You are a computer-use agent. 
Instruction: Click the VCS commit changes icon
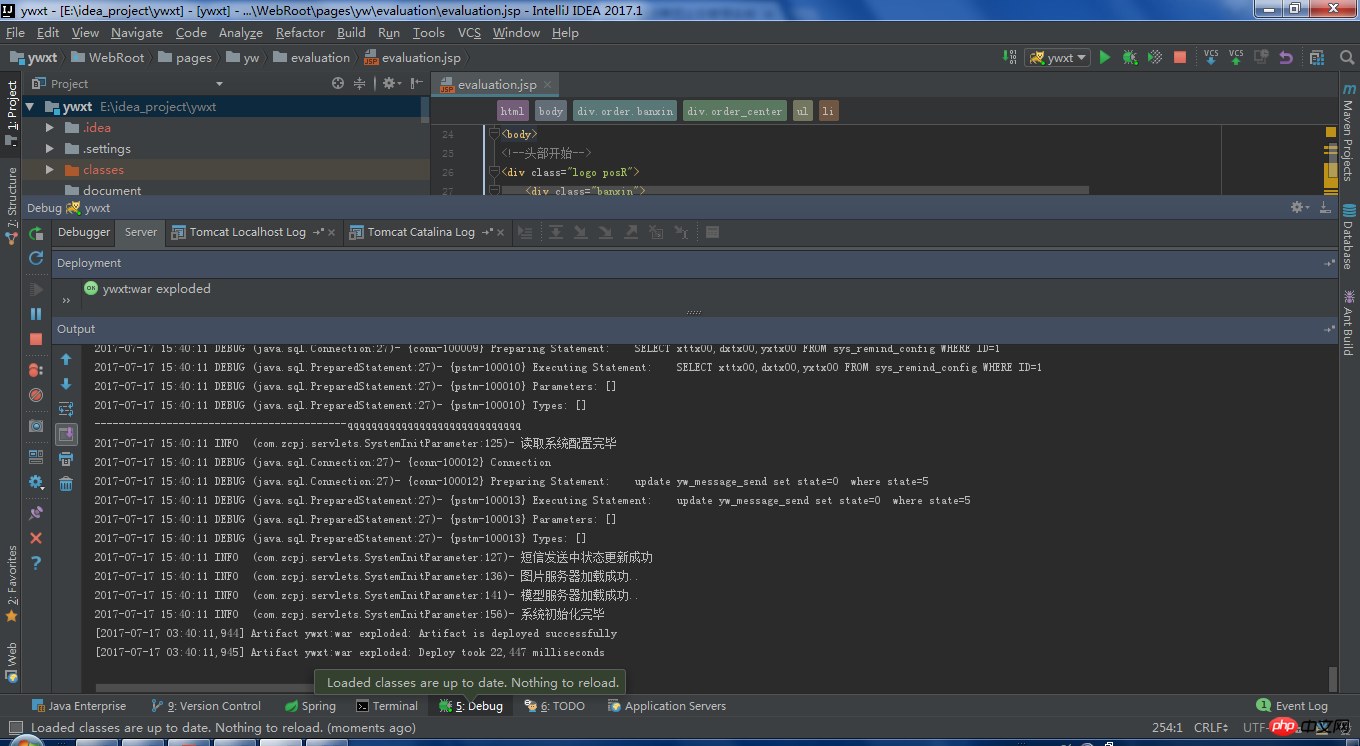(x=1236, y=58)
